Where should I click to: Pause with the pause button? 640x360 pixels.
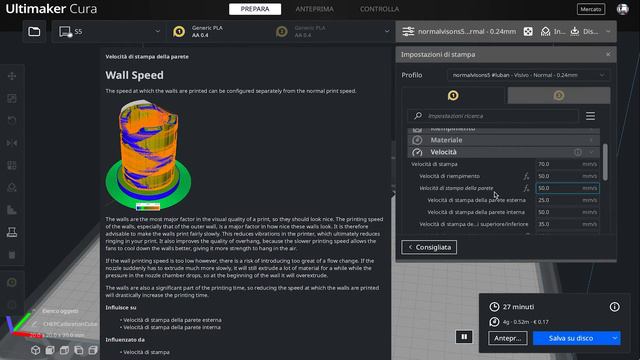click(464, 337)
